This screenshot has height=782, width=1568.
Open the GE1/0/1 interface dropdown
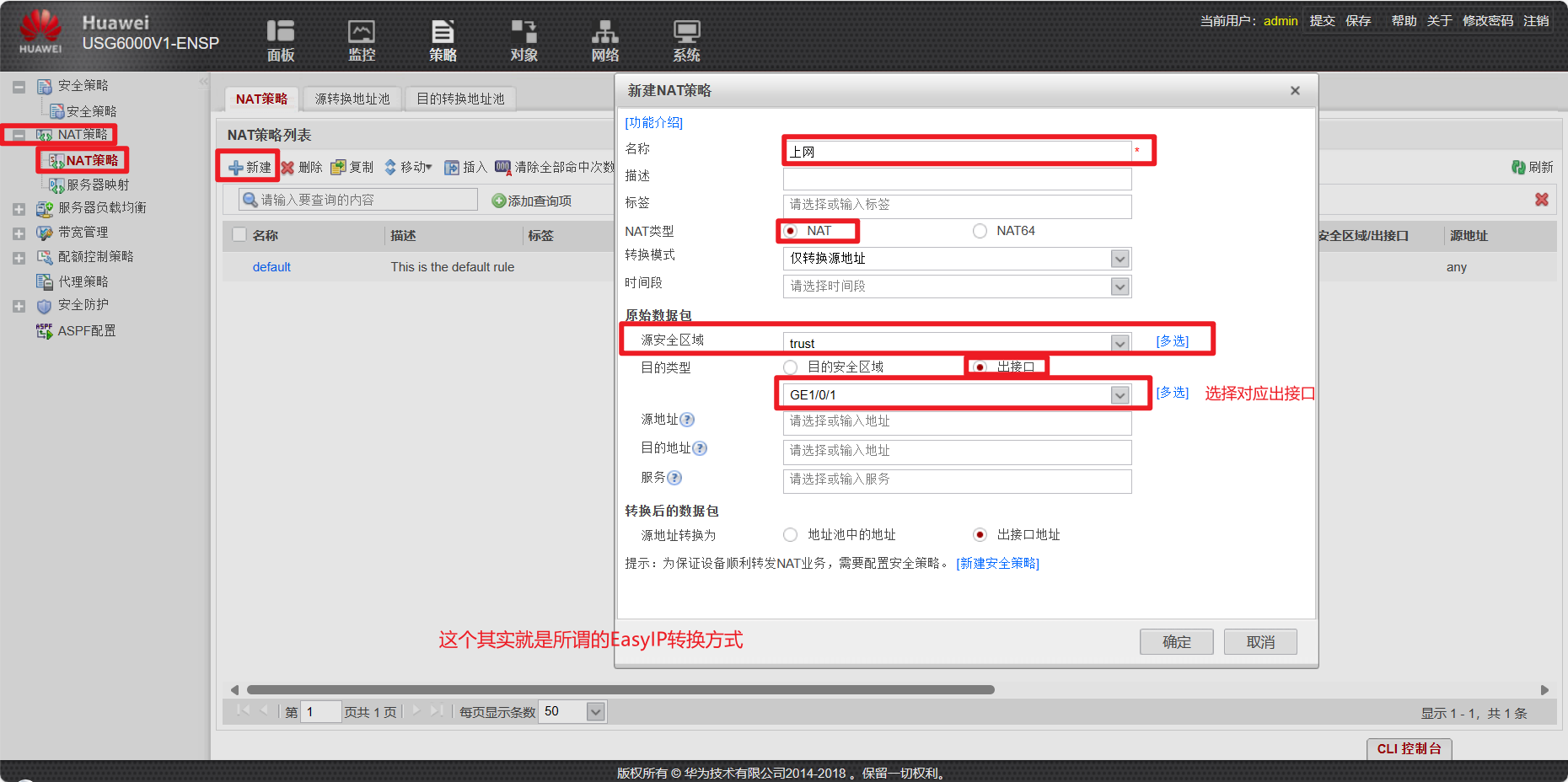tap(1120, 395)
